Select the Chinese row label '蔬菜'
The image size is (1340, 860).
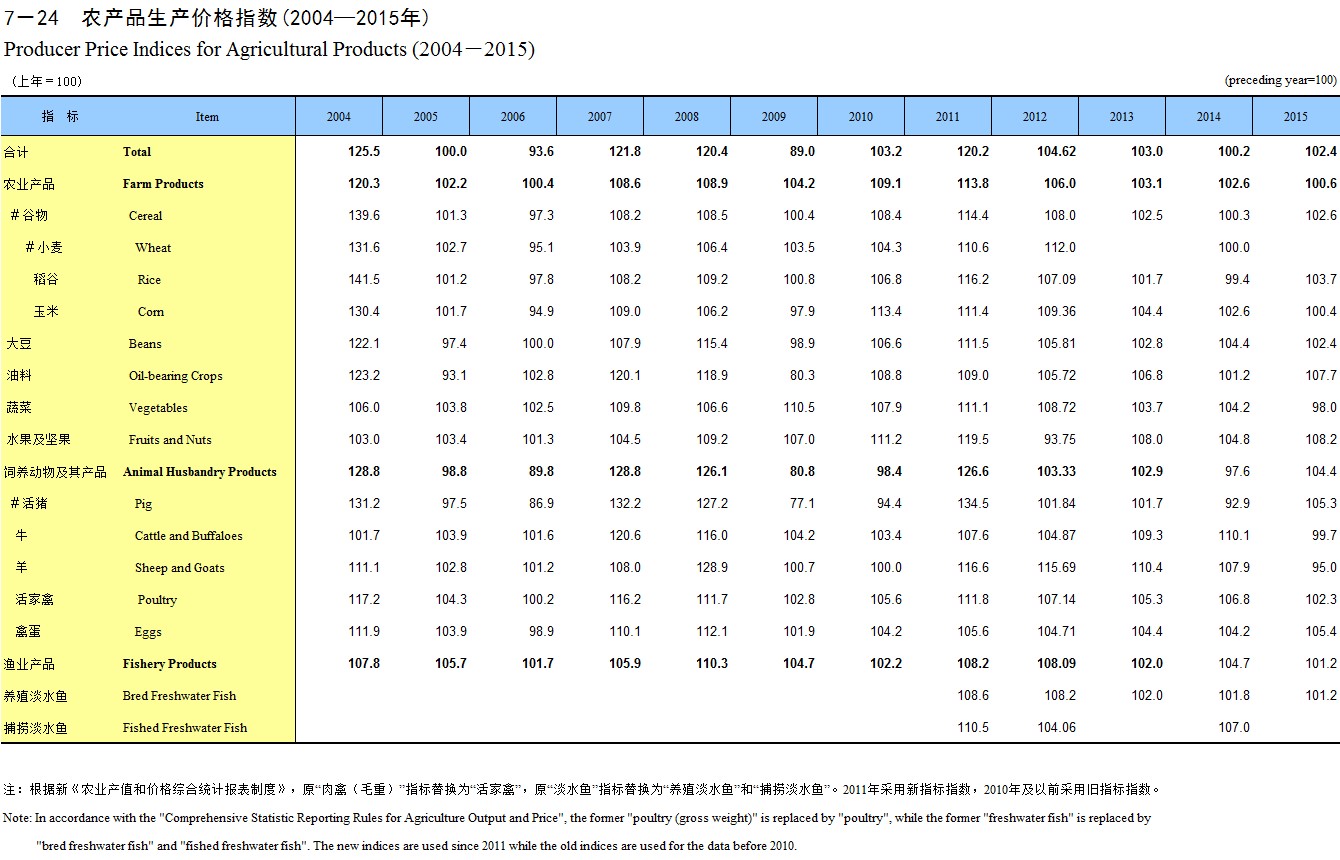coord(19,408)
